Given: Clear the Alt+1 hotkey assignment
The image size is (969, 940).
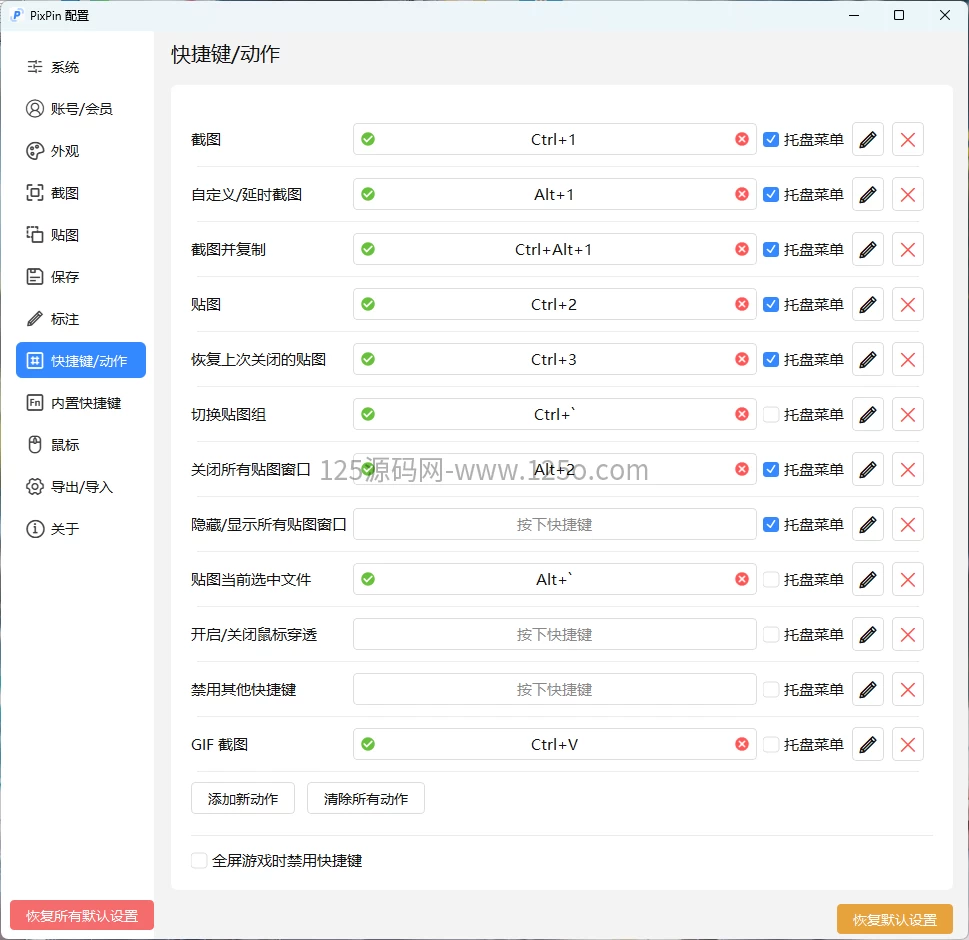Looking at the screenshot, I should 741,194.
